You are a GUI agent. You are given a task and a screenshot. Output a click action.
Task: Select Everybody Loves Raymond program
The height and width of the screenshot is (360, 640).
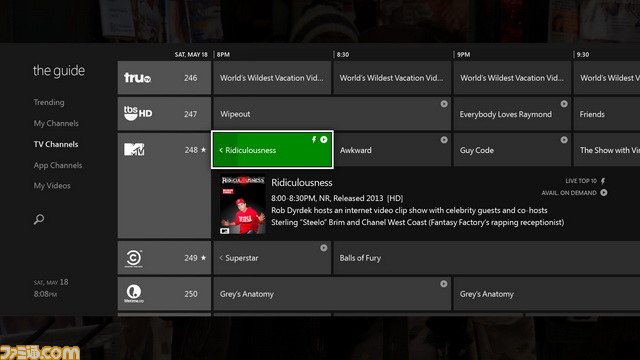click(512, 114)
